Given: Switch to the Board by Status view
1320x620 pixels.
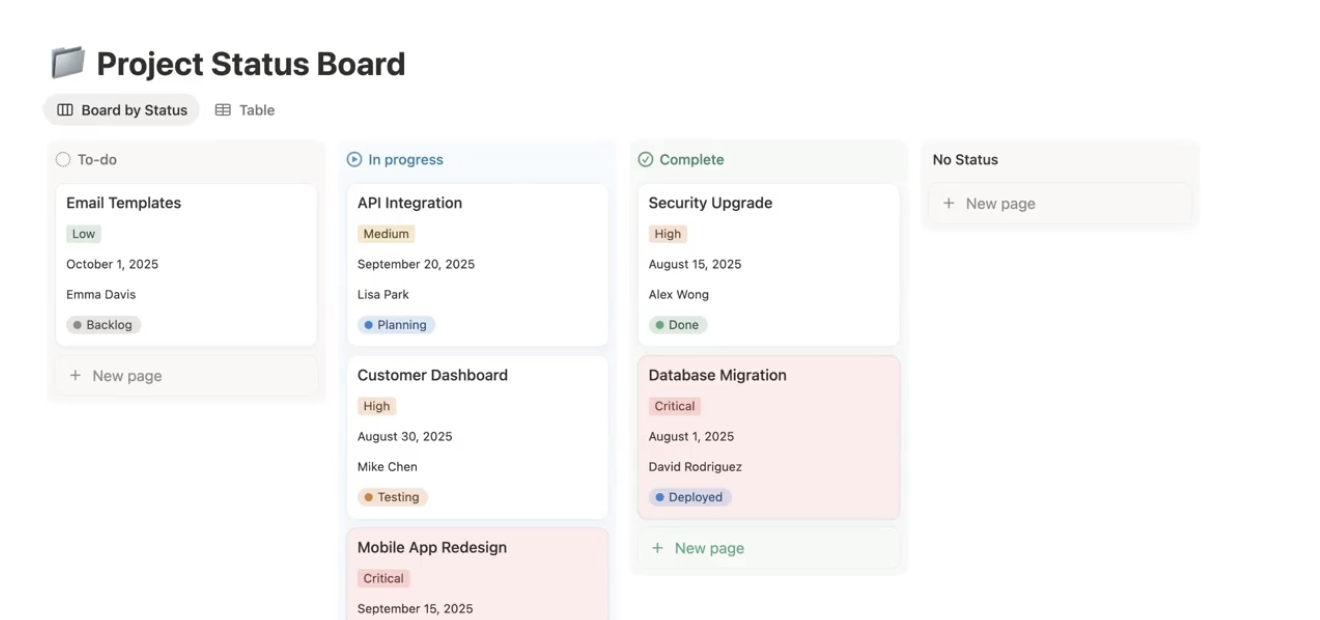Looking at the screenshot, I should click(122, 110).
